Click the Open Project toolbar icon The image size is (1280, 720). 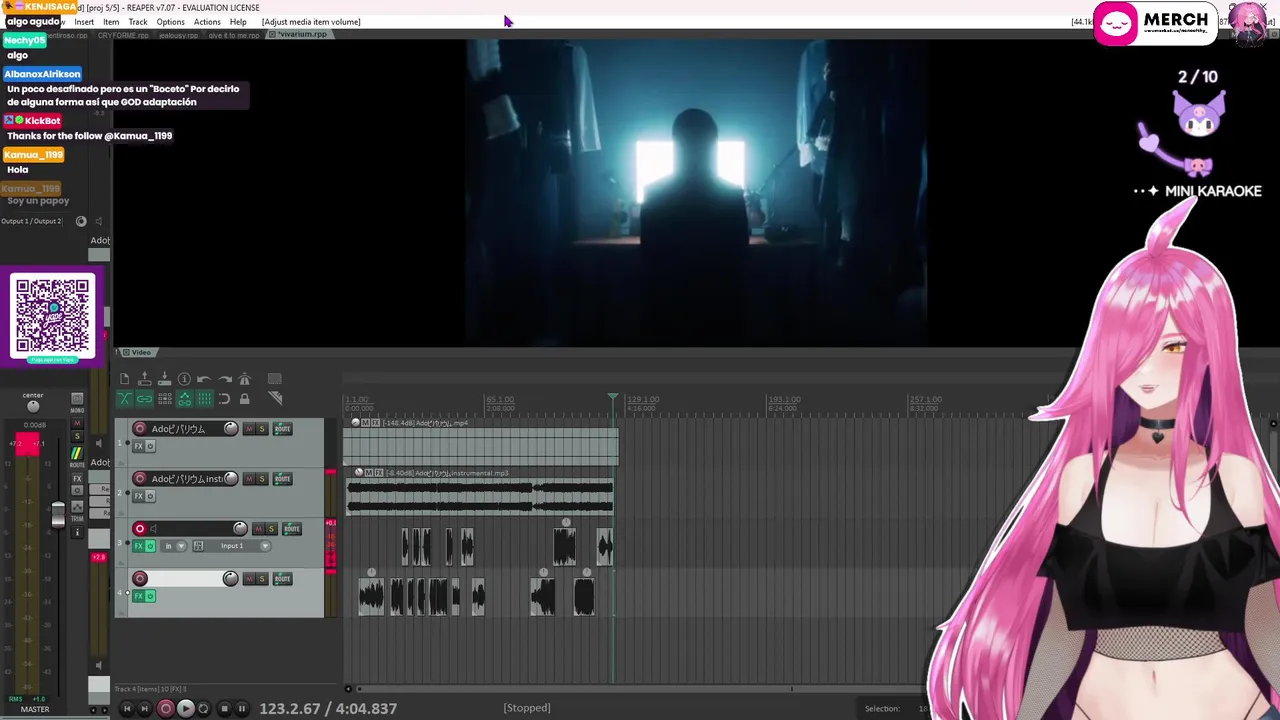click(x=144, y=379)
